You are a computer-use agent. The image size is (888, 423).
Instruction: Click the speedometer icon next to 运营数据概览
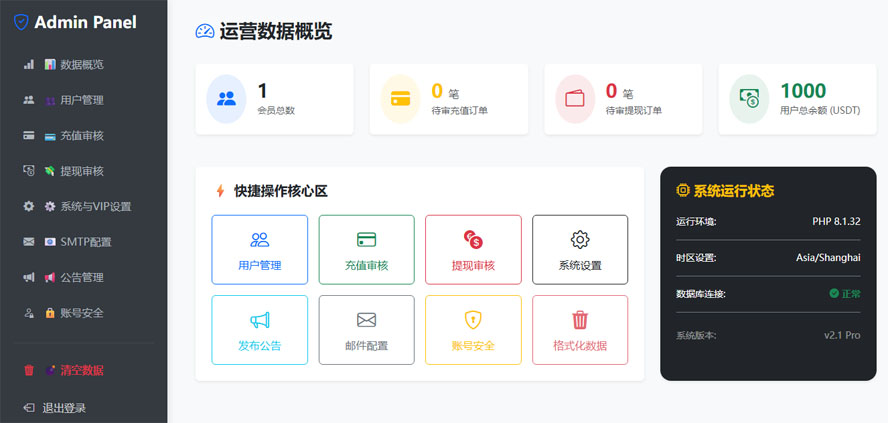click(x=204, y=31)
